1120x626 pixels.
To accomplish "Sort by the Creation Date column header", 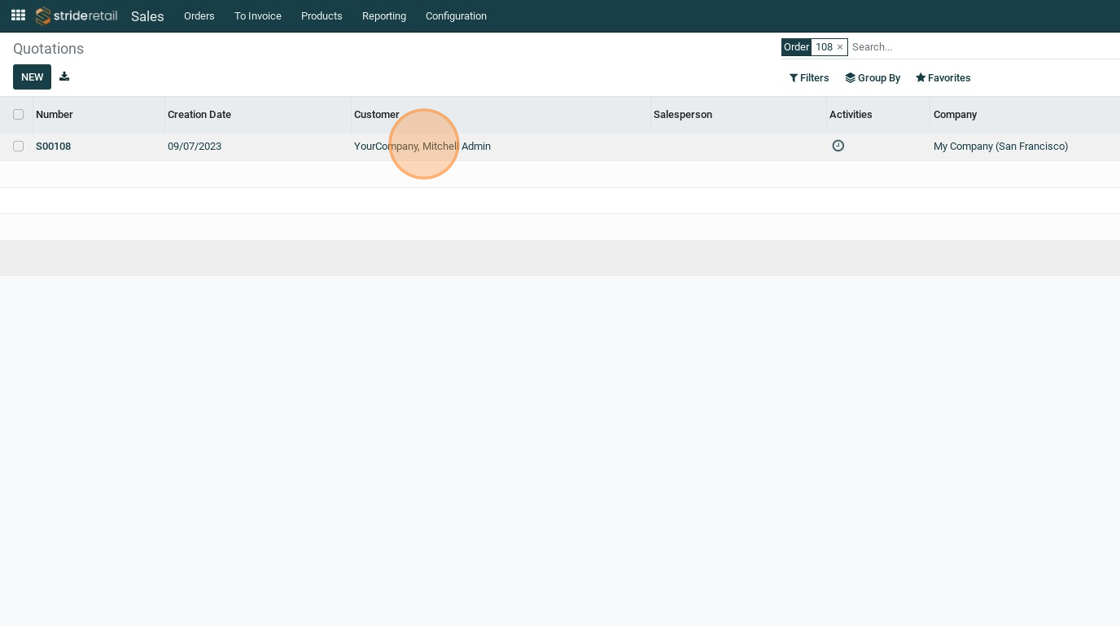I will point(199,114).
